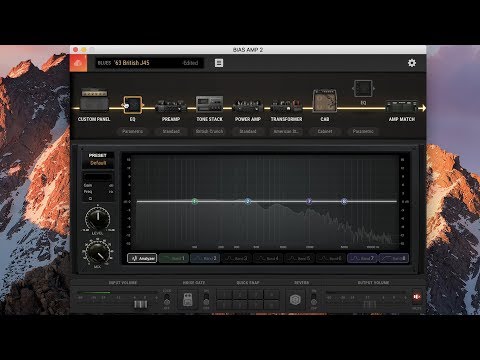Select the CUSTOM PANEL amp module
The width and height of the screenshot is (480, 360).
(x=94, y=99)
